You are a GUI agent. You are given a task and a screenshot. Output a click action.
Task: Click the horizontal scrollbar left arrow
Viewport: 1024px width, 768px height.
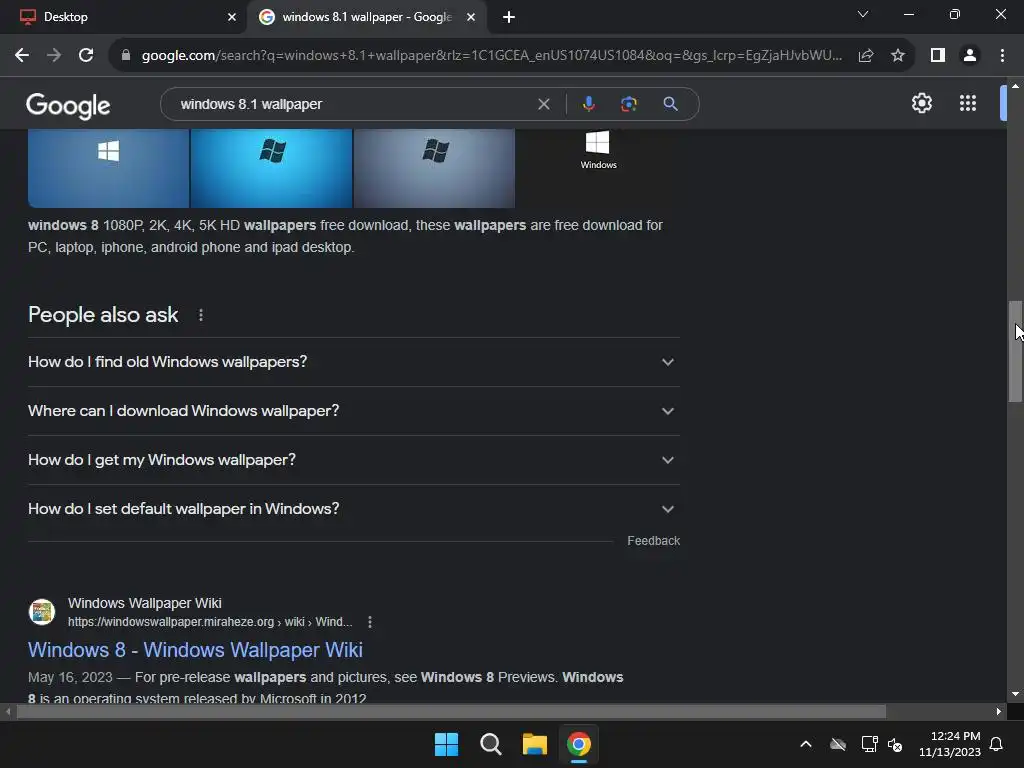pos(8,712)
